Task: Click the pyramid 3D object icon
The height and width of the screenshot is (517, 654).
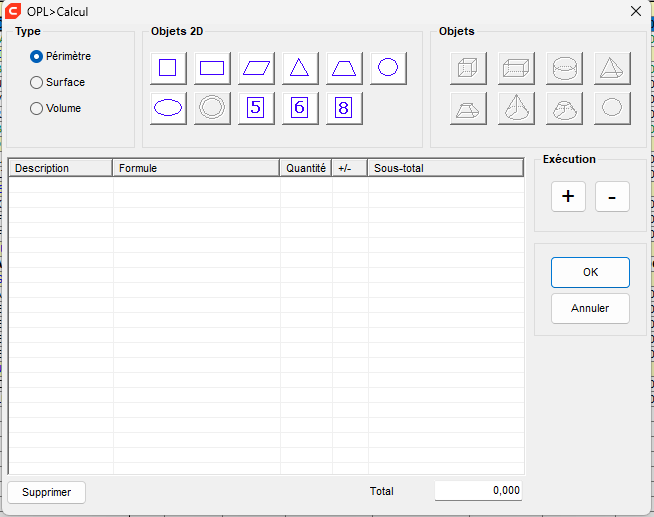Action: pyautogui.click(x=612, y=68)
